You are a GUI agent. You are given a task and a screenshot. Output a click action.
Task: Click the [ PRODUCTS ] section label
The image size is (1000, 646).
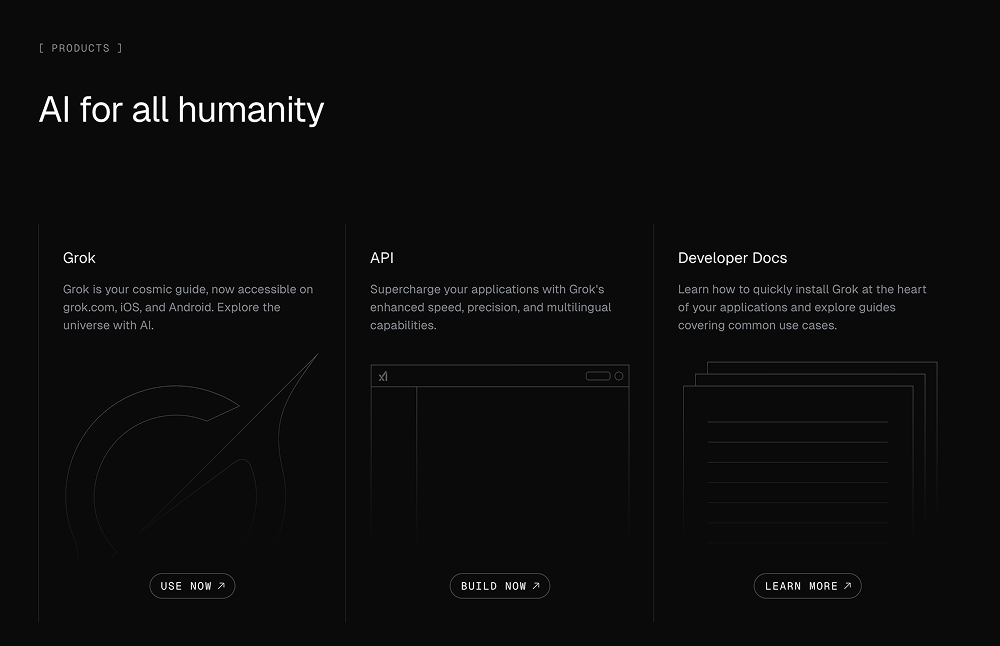tap(80, 48)
